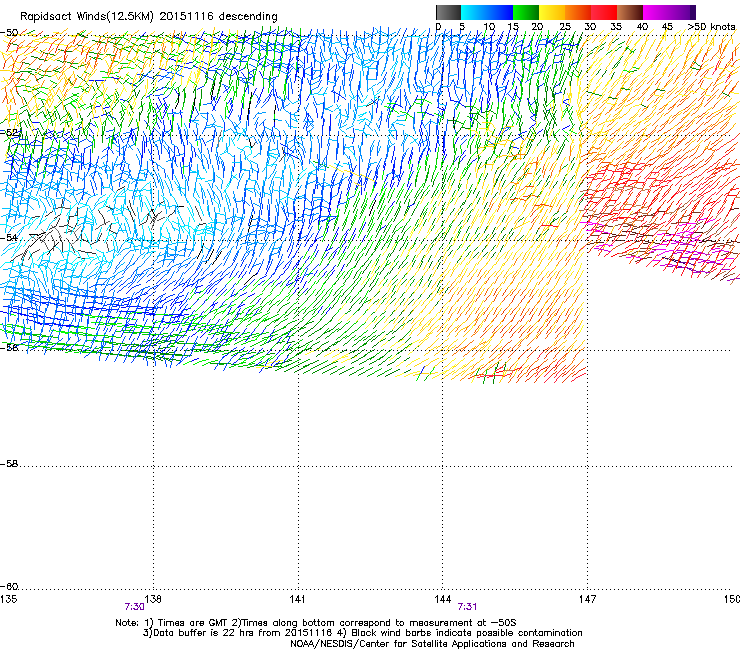
Task: Click the purple '7:30' swath time marker
Action: click(x=135, y=607)
